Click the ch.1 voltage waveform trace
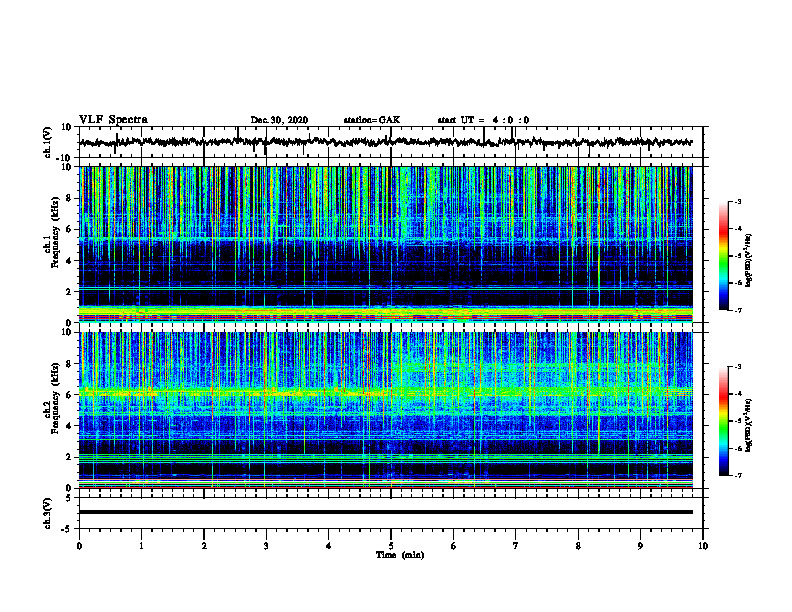 (385, 142)
